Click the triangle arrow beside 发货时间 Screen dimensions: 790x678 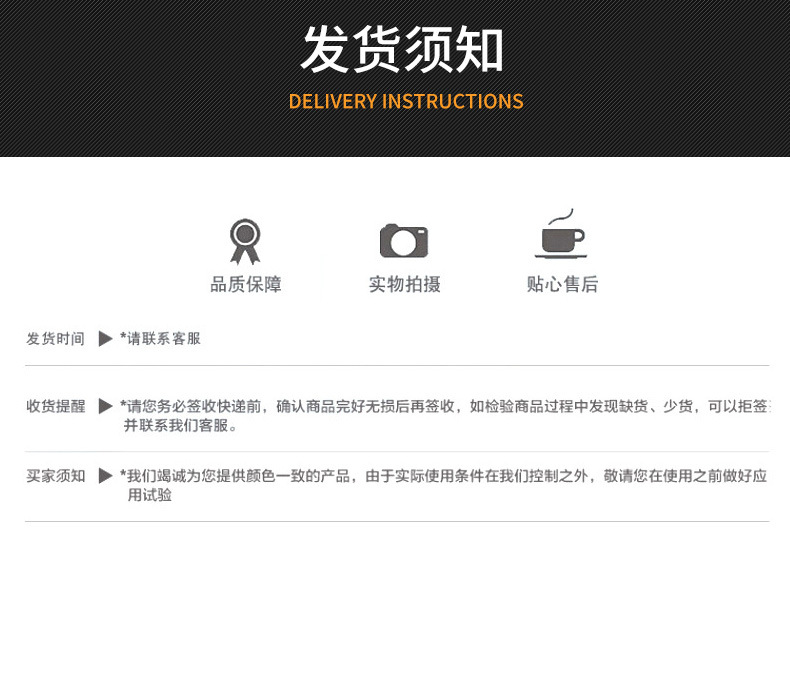105,338
